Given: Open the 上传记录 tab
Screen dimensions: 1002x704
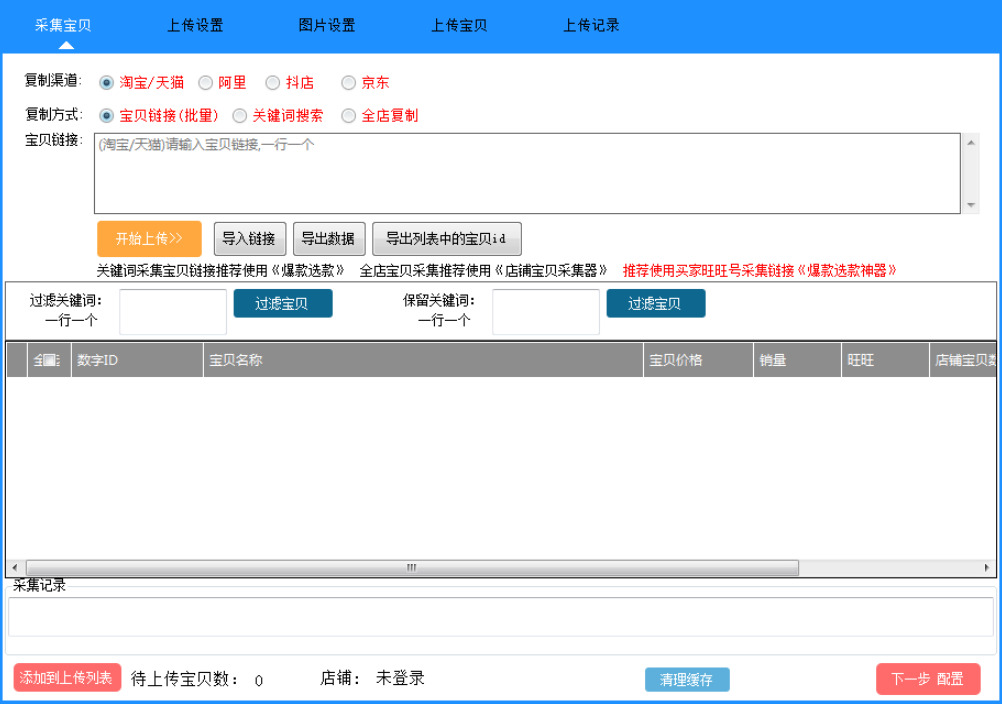Looking at the screenshot, I should pyautogui.click(x=591, y=26).
